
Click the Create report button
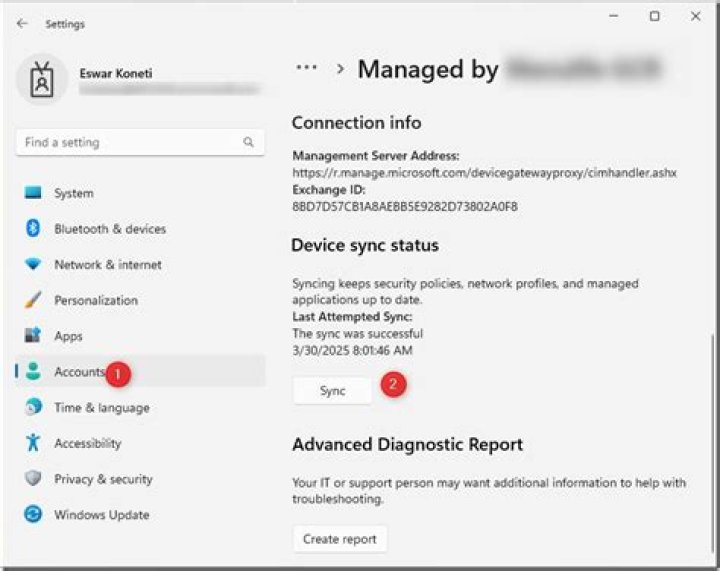pyautogui.click(x=340, y=539)
